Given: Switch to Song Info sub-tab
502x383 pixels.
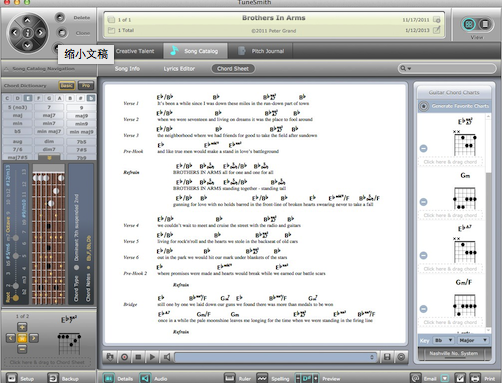Looking at the screenshot, I should (x=127, y=69).
